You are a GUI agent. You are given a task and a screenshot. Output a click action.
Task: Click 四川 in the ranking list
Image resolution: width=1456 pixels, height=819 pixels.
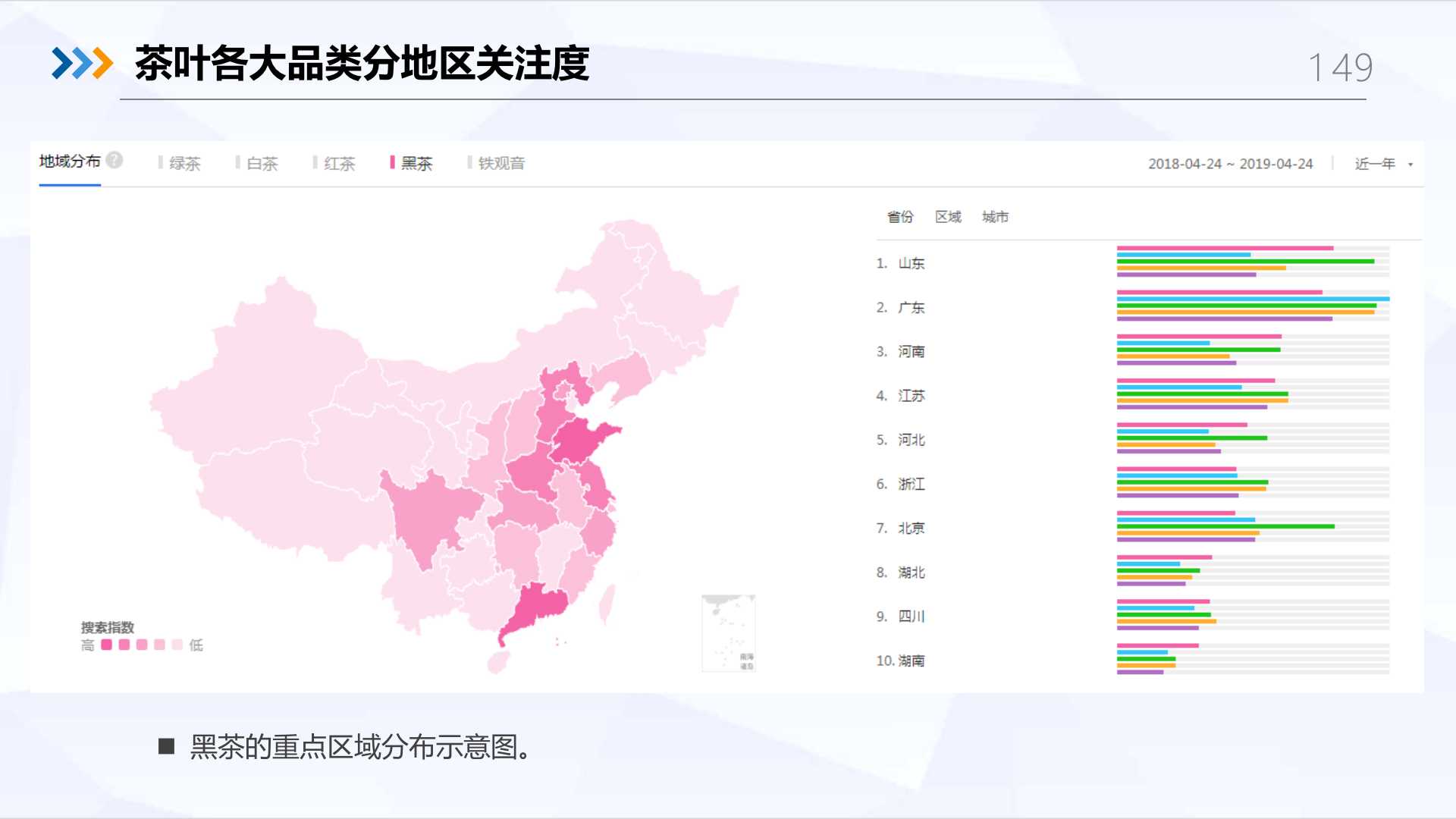912,617
